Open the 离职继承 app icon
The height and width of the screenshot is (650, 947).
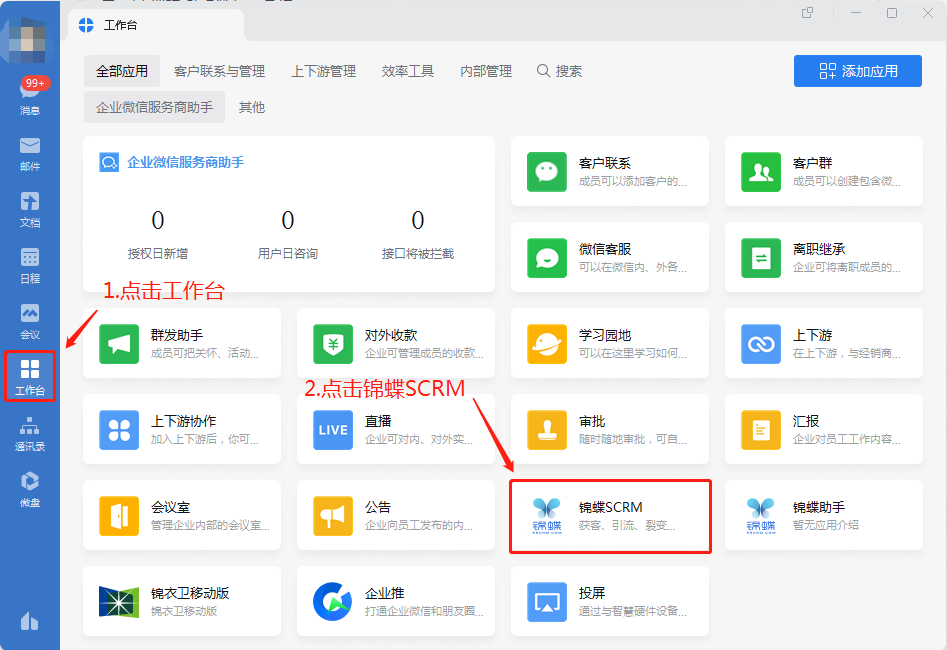[x=760, y=258]
